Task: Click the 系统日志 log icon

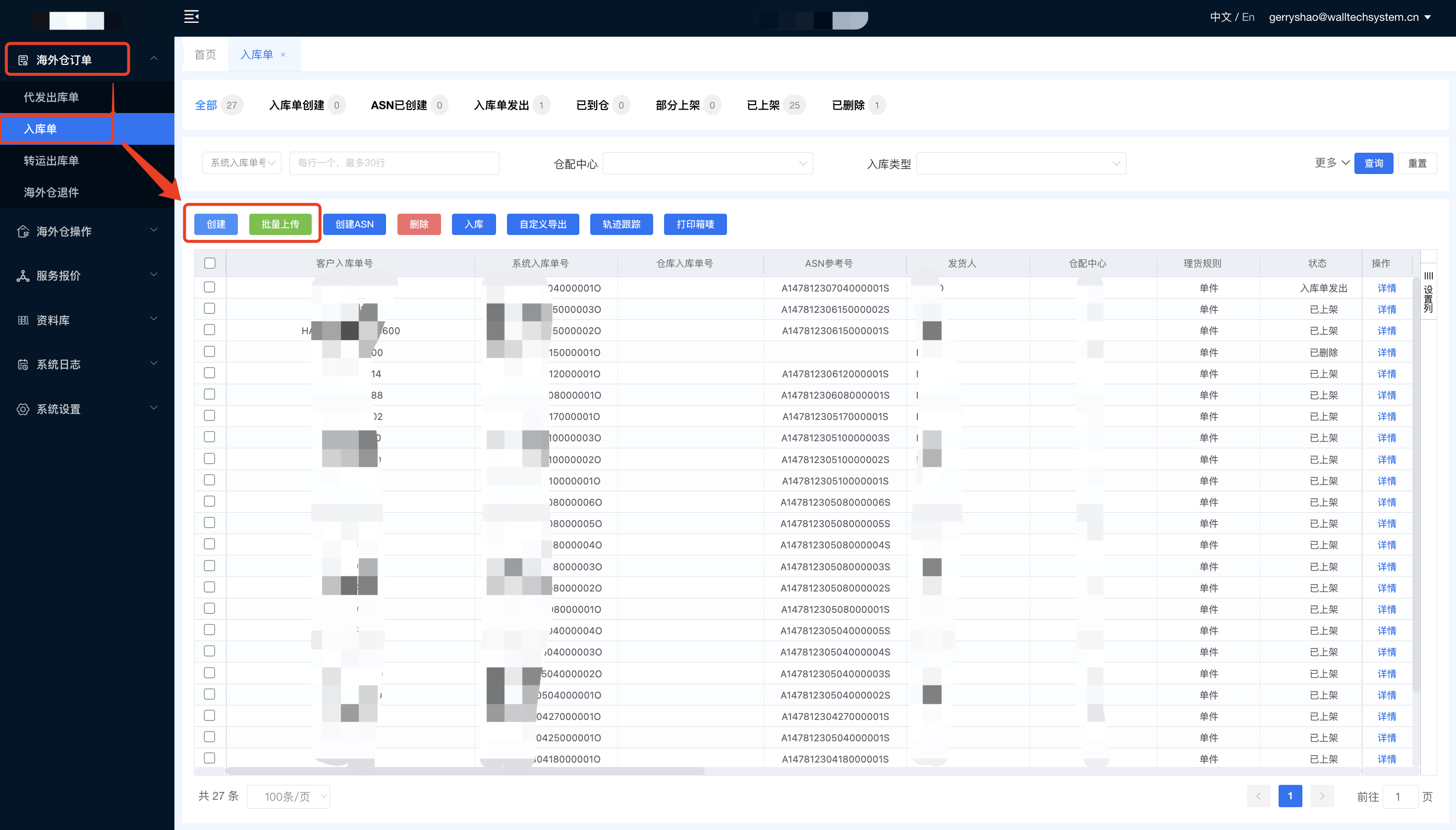Action: point(23,365)
